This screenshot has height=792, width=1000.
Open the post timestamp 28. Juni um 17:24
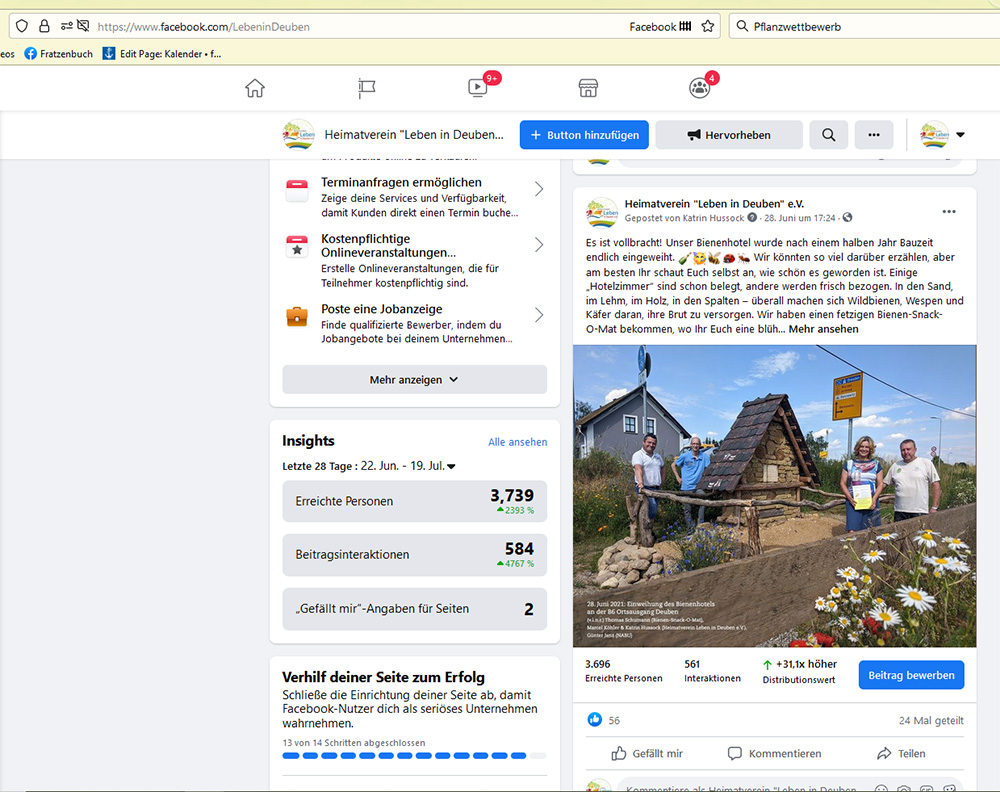pyautogui.click(x=799, y=218)
